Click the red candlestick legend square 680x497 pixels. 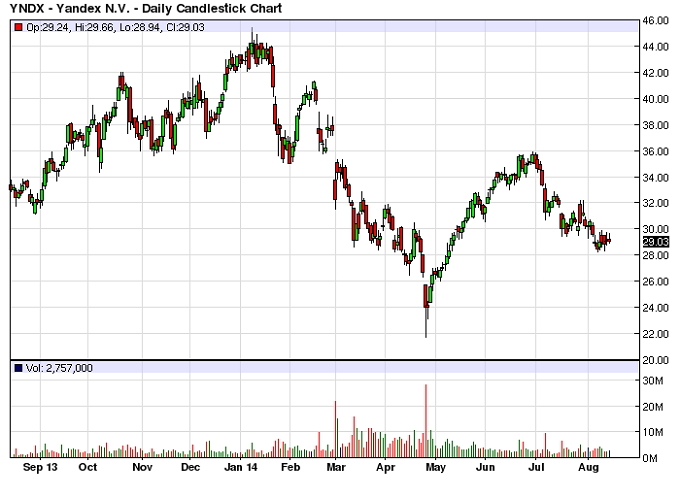pos(18,27)
